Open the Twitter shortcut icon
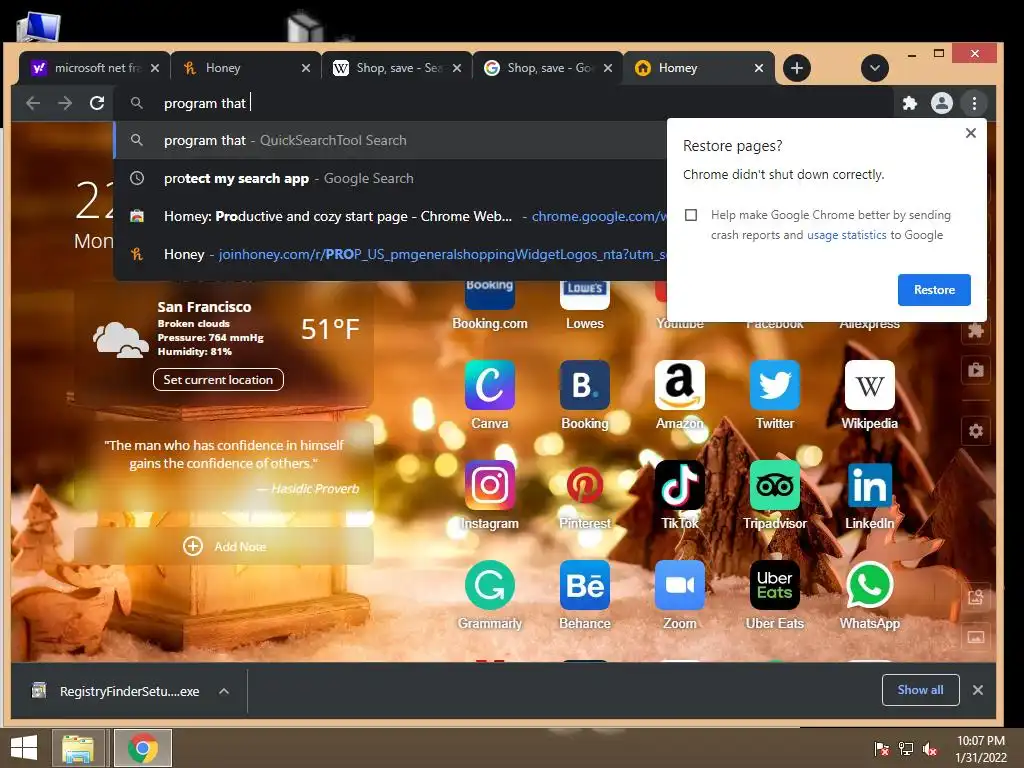Viewport: 1024px width, 768px height. tap(775, 385)
